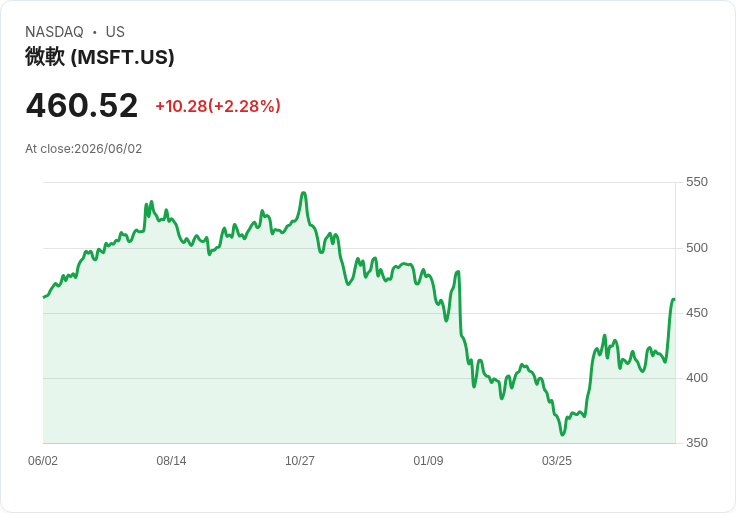
Task: Click the 400 price axis label
Action: (x=697, y=378)
